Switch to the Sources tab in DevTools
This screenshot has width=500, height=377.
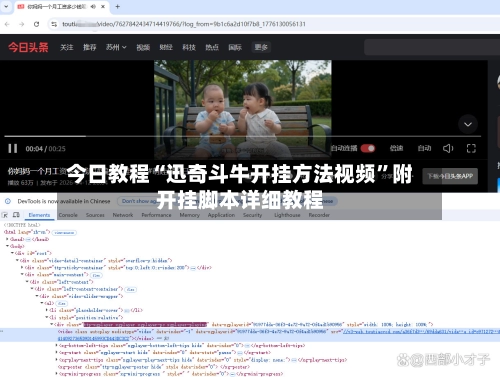click(95, 215)
